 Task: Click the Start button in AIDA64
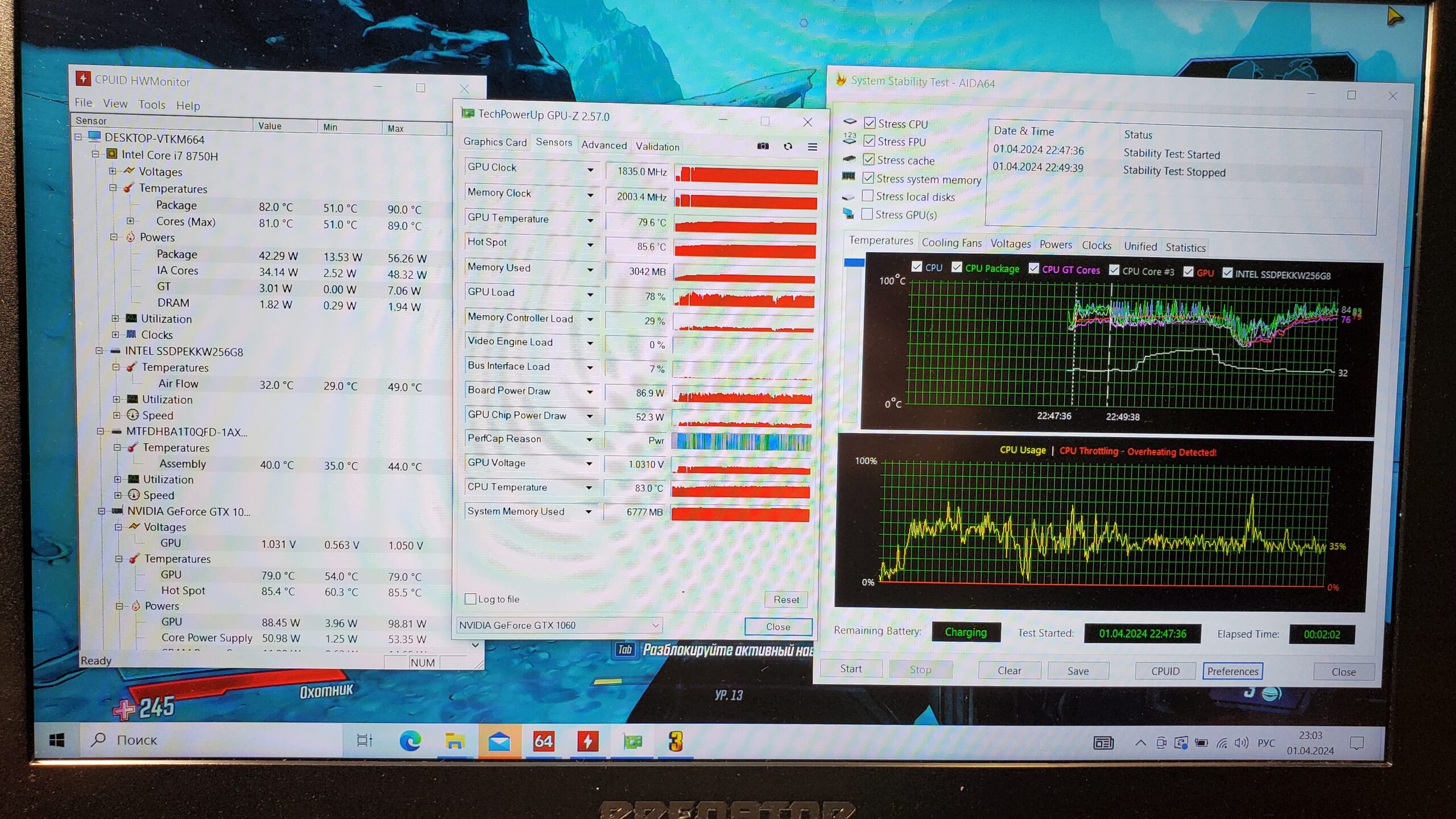tap(850, 669)
